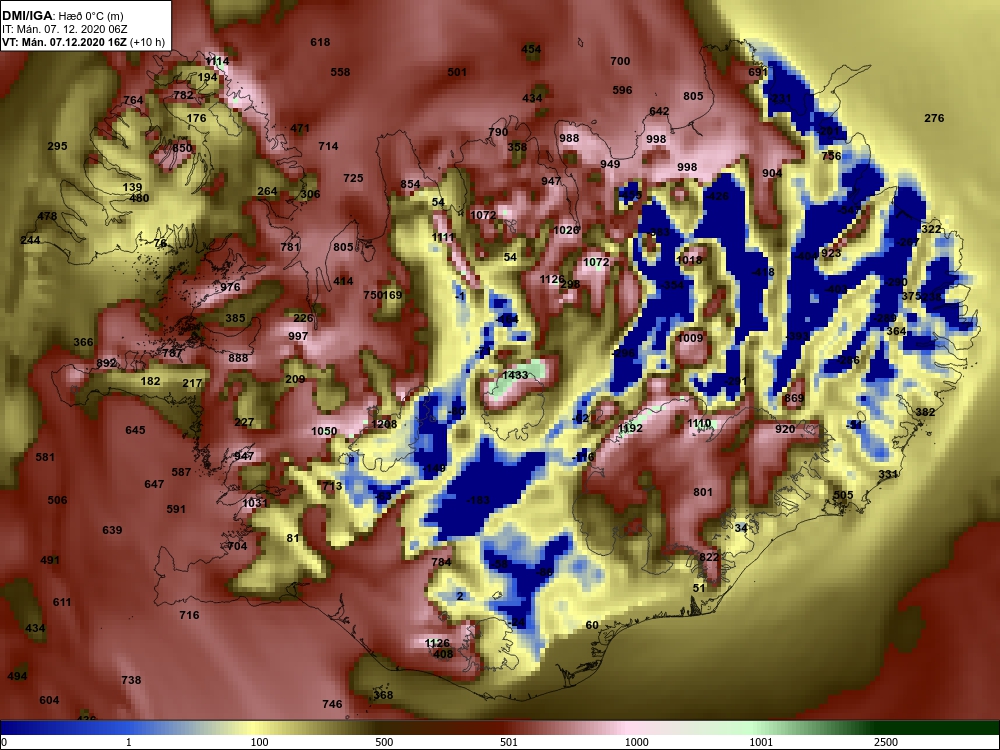Click the '2500' label on the color legend

tap(886, 742)
